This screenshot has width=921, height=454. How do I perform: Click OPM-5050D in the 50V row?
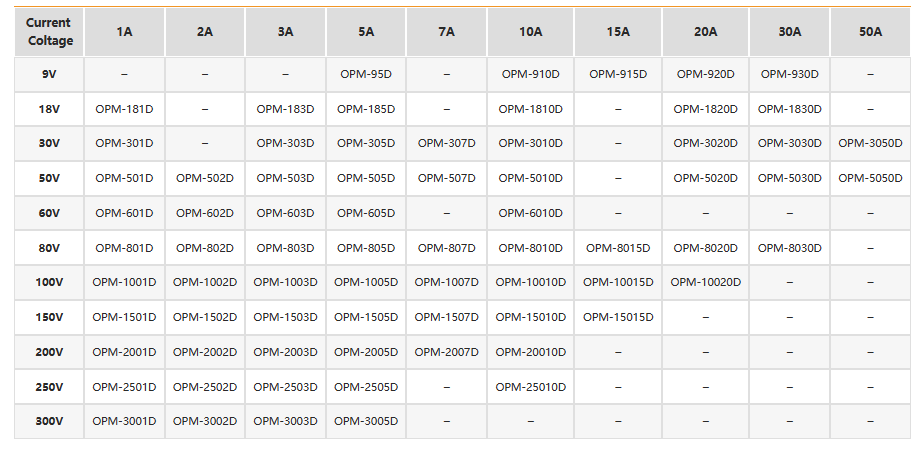tap(870, 178)
